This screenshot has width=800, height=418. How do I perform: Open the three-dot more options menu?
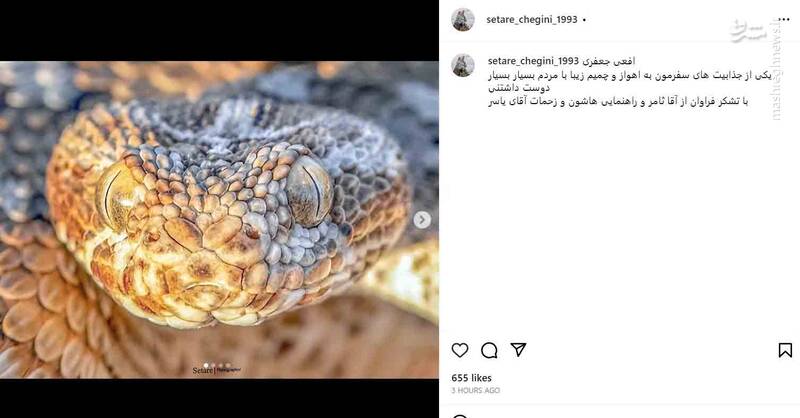(784, 20)
